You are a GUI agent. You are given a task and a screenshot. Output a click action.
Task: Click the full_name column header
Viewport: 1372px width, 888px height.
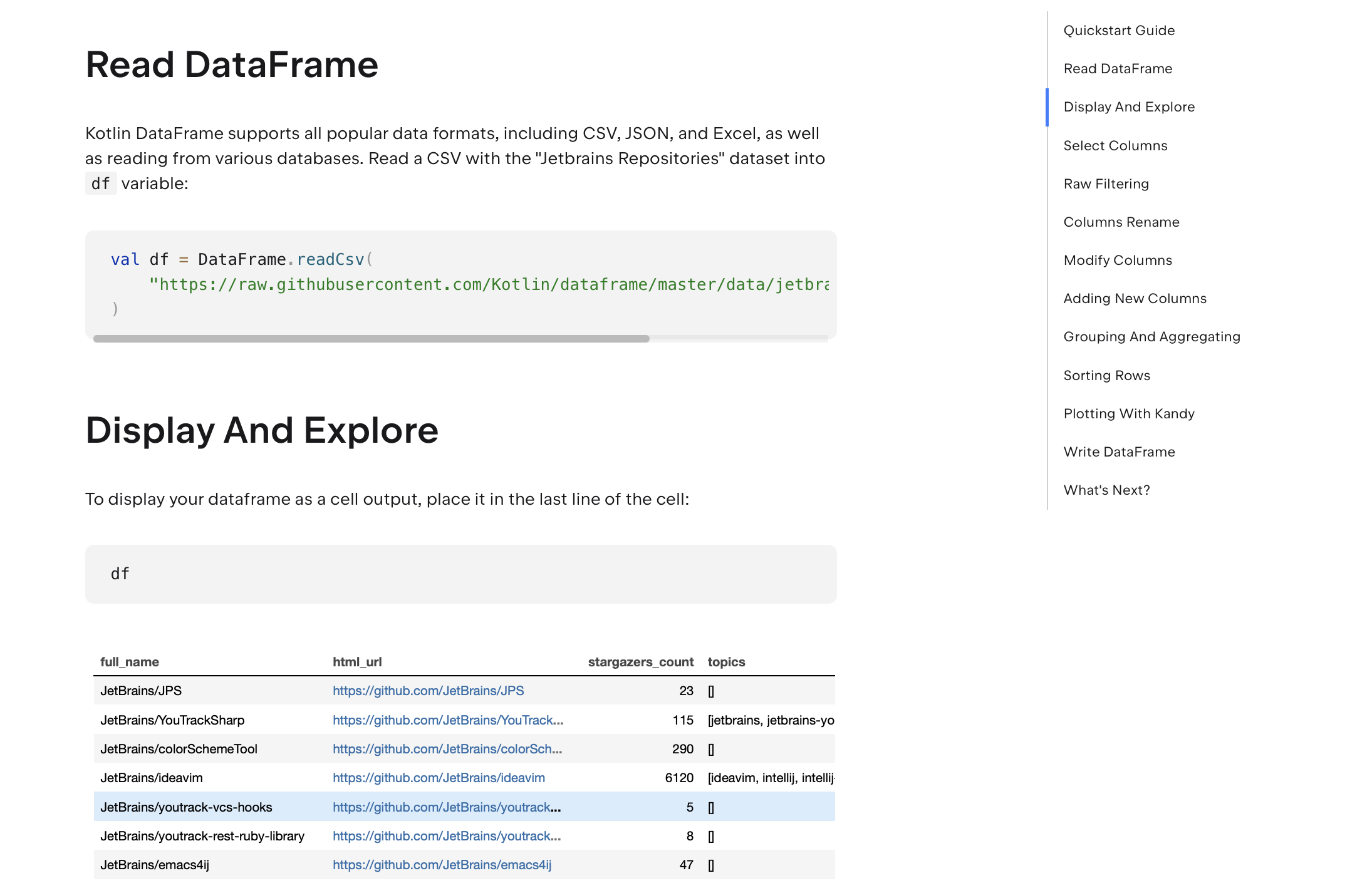coord(130,661)
